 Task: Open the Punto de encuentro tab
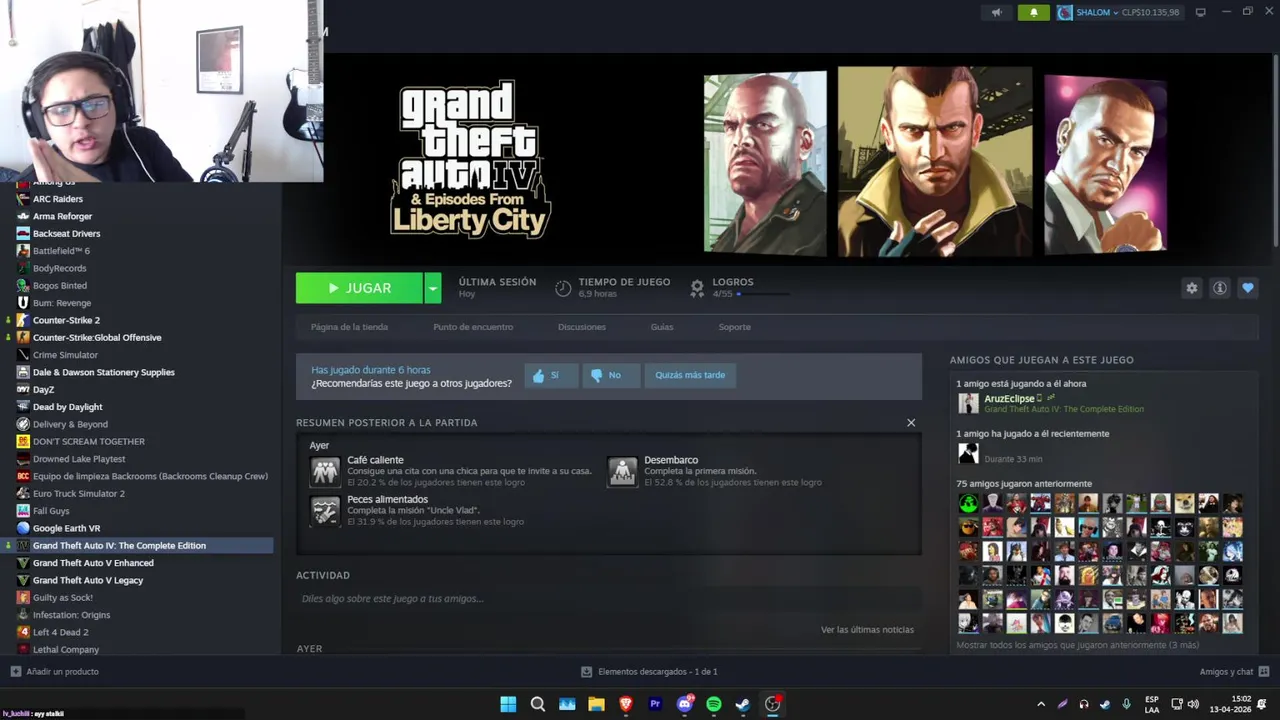[x=473, y=327]
